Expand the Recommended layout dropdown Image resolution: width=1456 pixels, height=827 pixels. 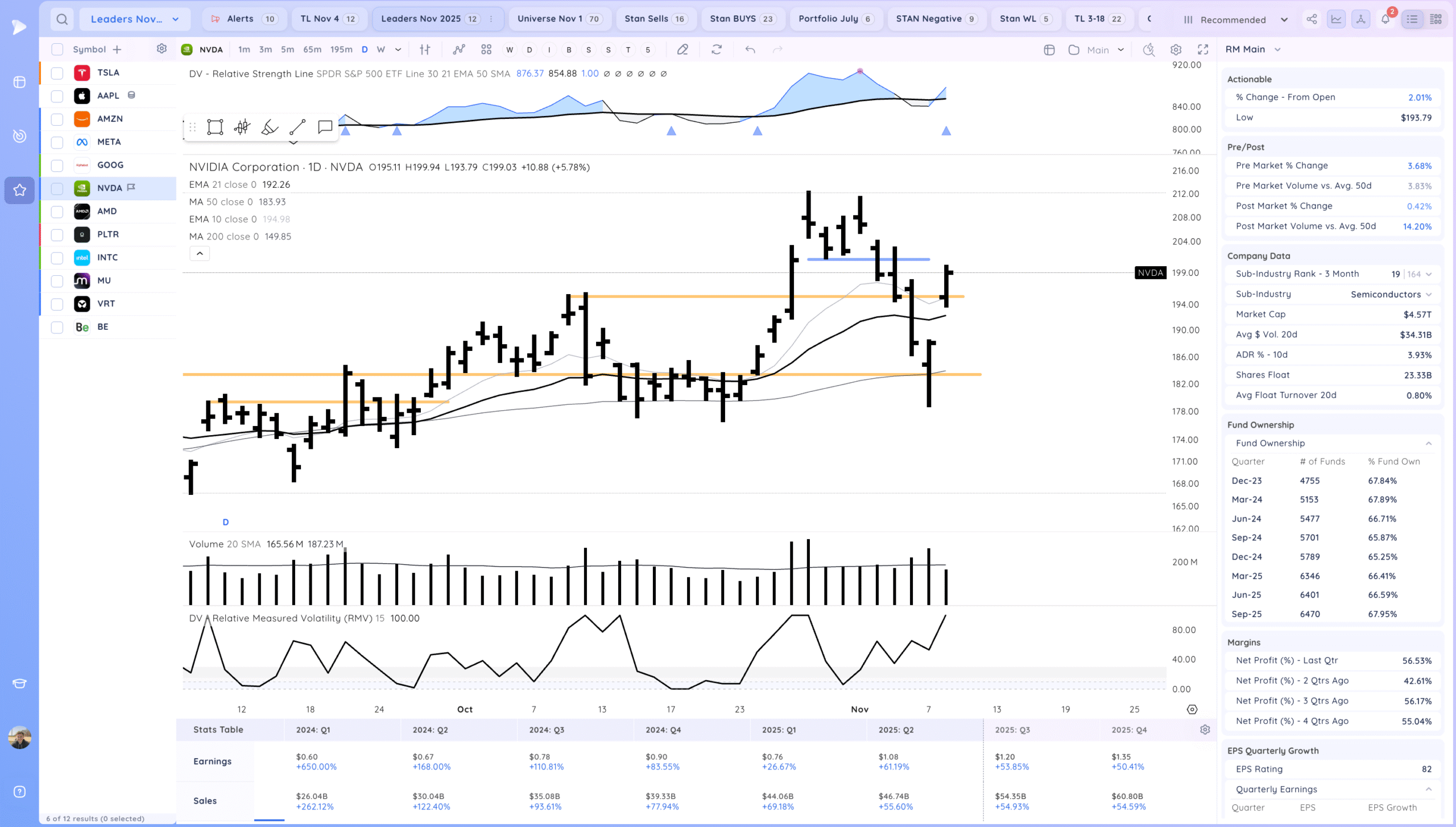point(1235,19)
